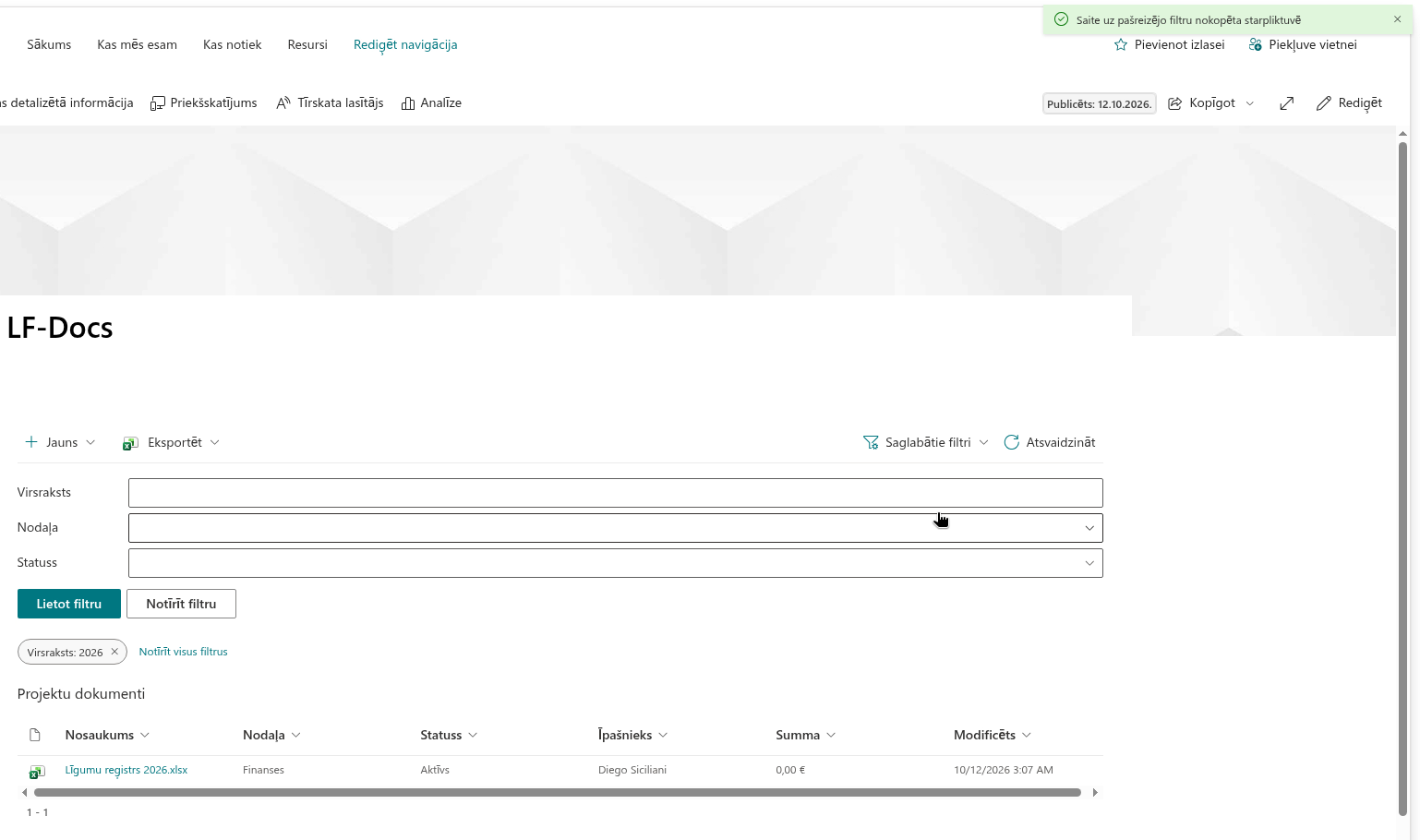Click the Piekļuve vietnei access icon

click(1256, 44)
